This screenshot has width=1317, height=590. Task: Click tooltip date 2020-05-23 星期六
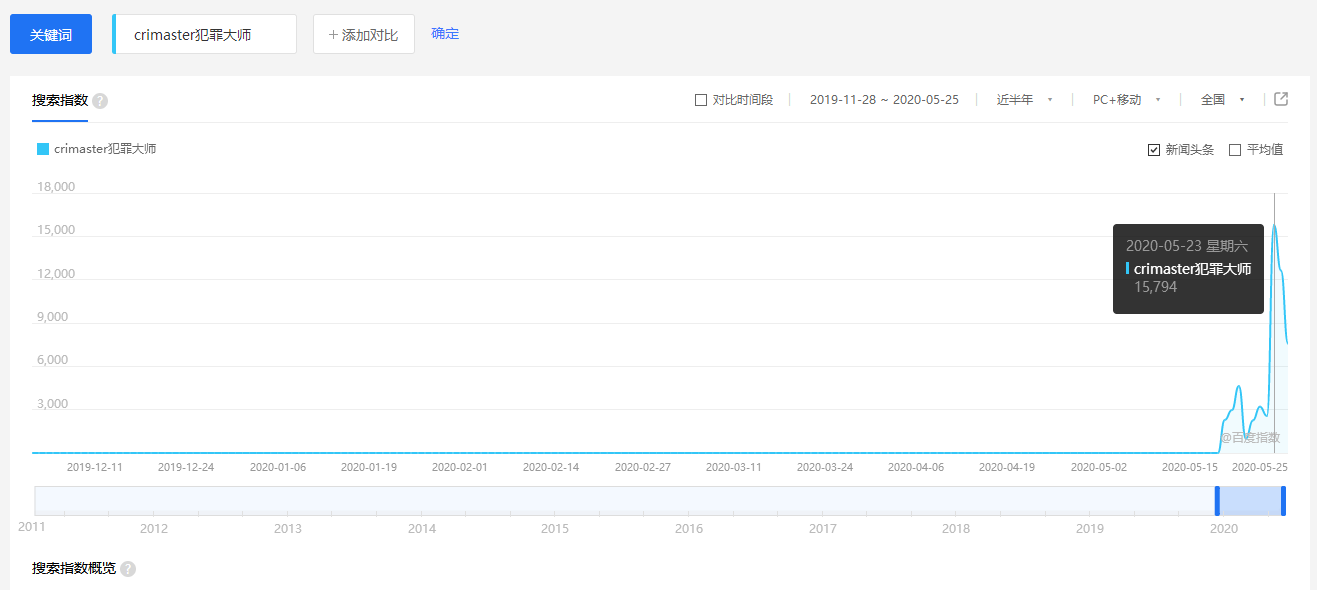pos(1187,246)
